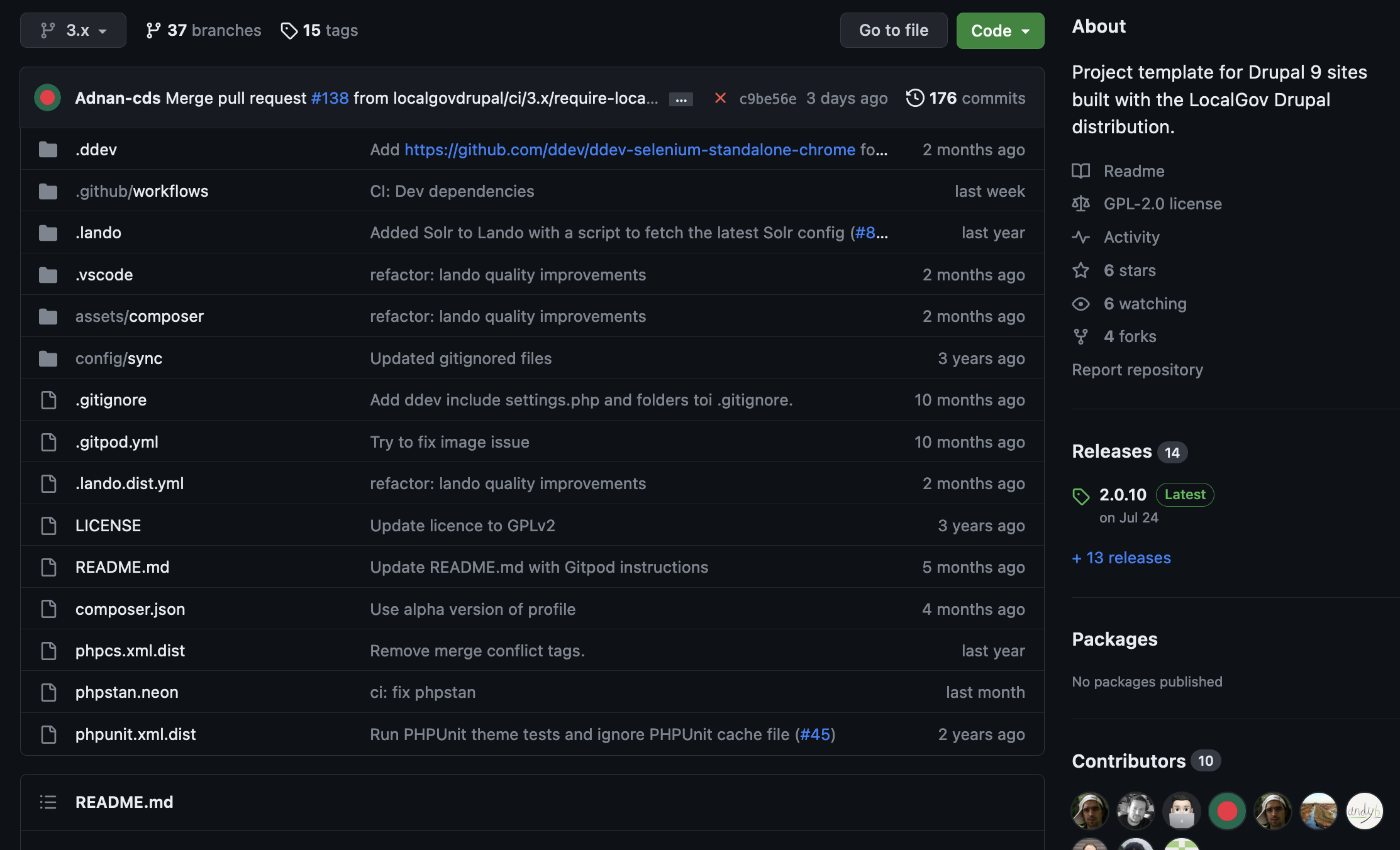Click the GPL-2.0 license scale icon
Viewport: 1400px width, 850px height.
[x=1081, y=204]
